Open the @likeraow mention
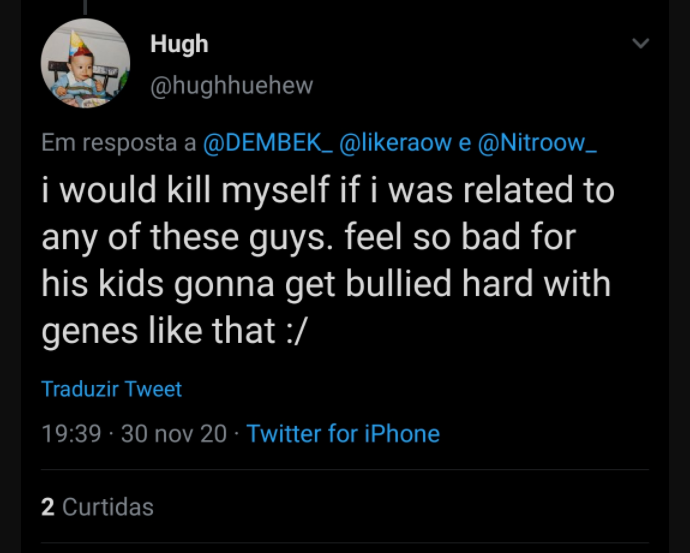690x553 pixels. (396, 143)
